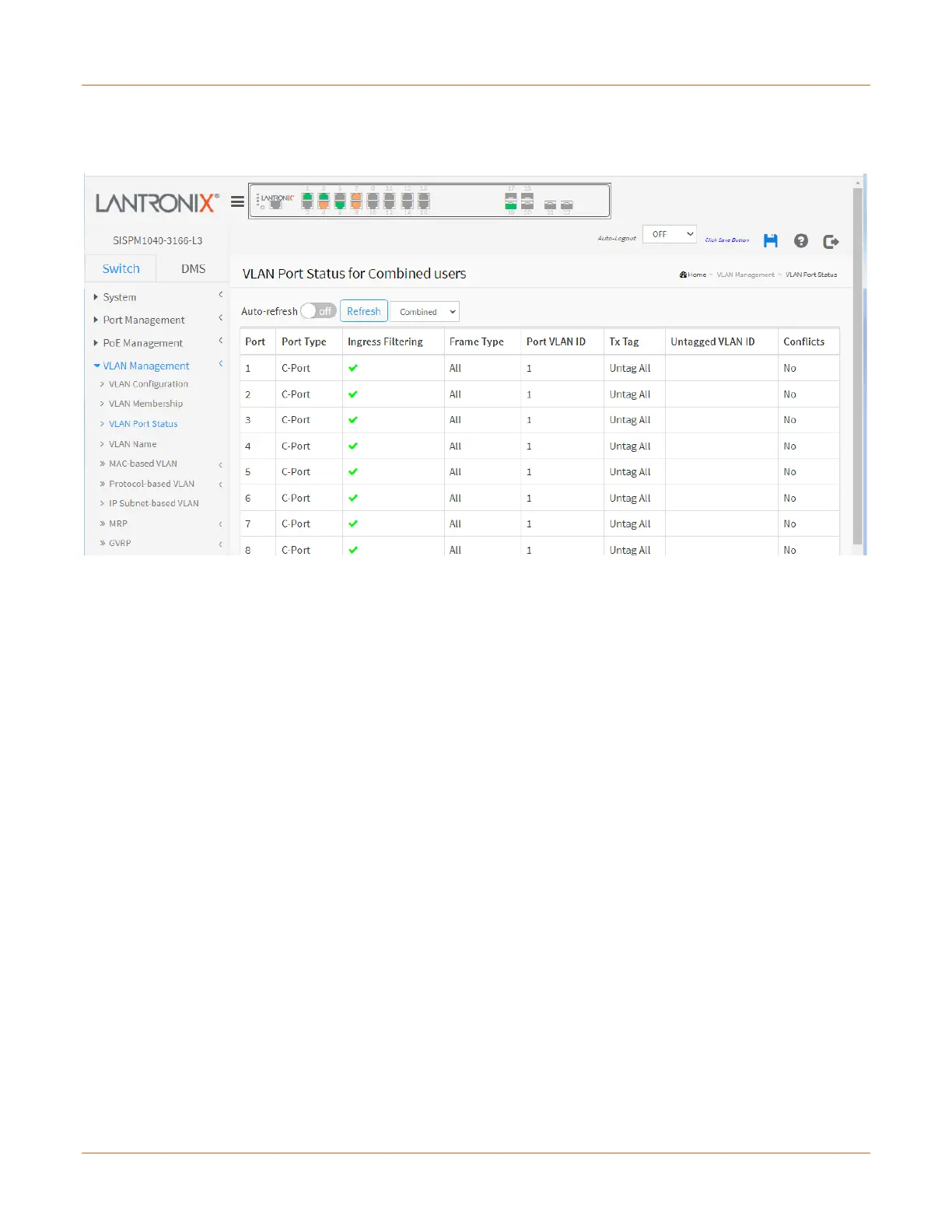The height and width of the screenshot is (1232, 952).
Task: Expand the MRP submenu
Action: (x=118, y=523)
